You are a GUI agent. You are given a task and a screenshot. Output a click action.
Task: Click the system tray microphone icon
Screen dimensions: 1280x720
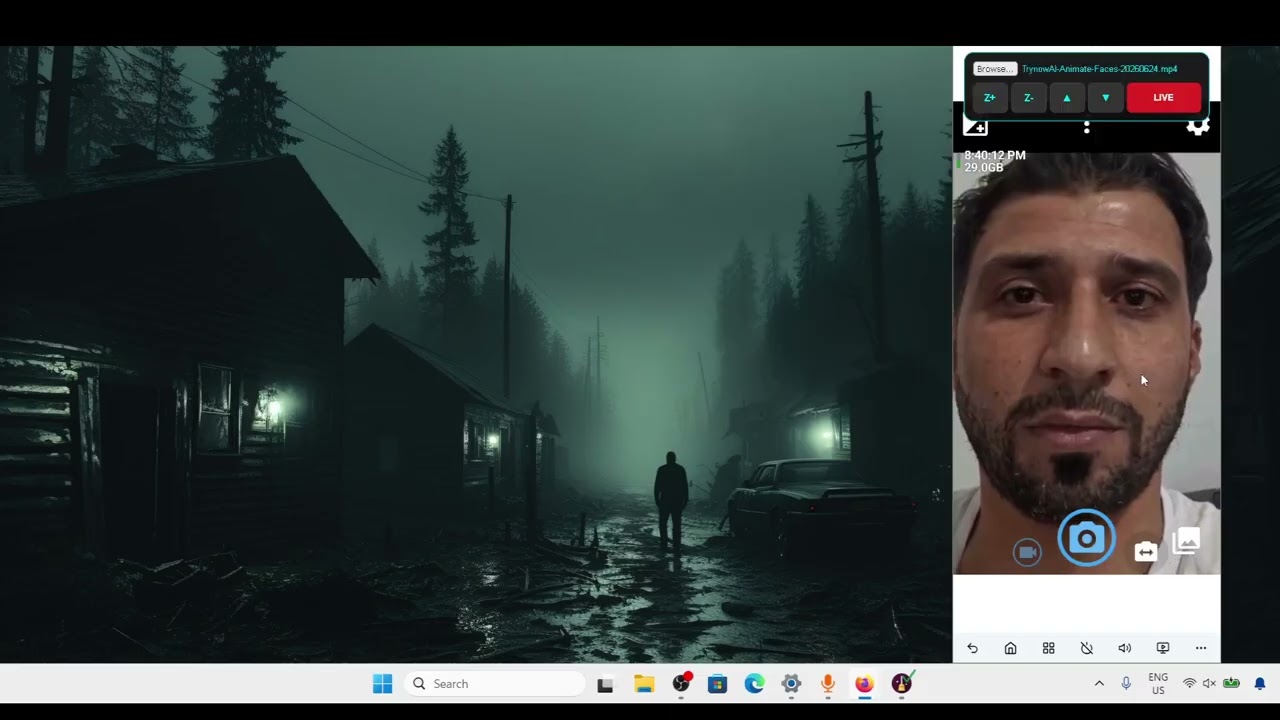coord(1126,684)
